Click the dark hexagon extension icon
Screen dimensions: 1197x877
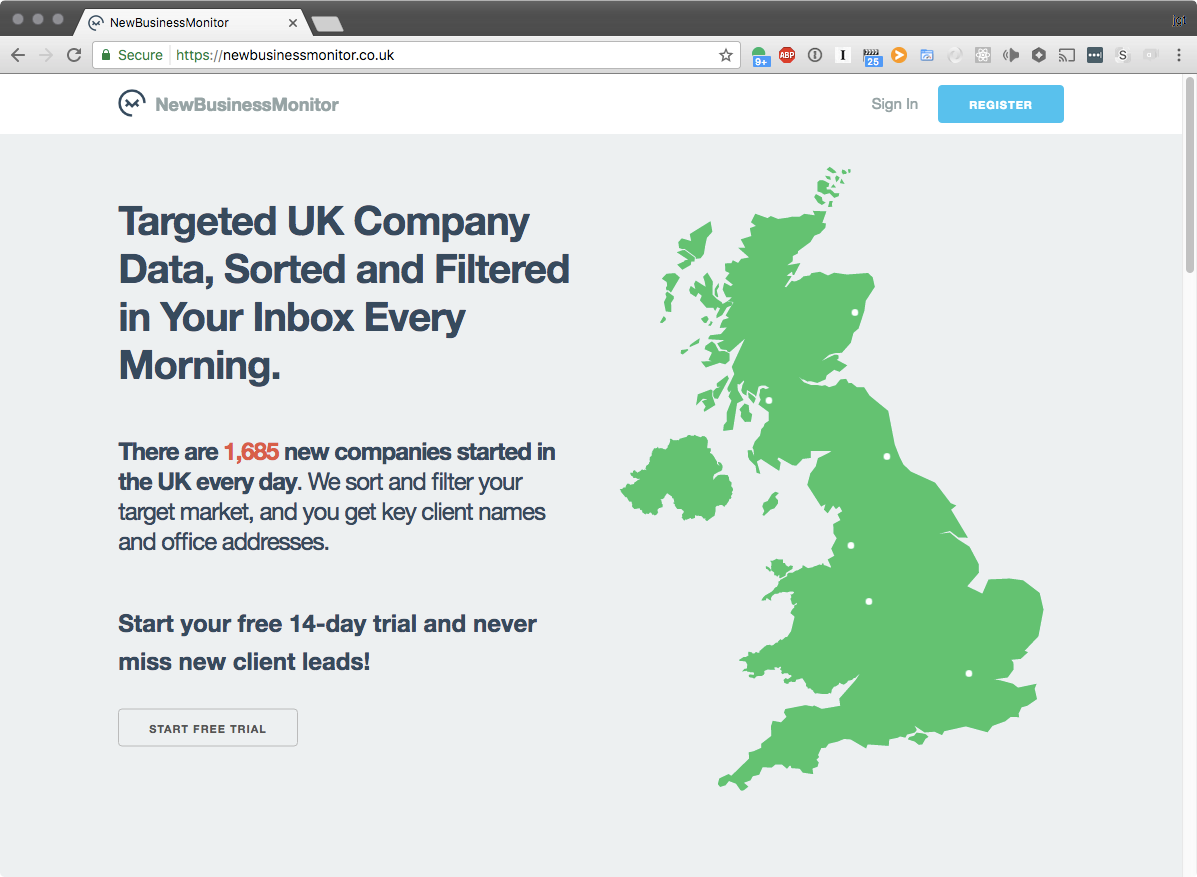tap(1038, 55)
